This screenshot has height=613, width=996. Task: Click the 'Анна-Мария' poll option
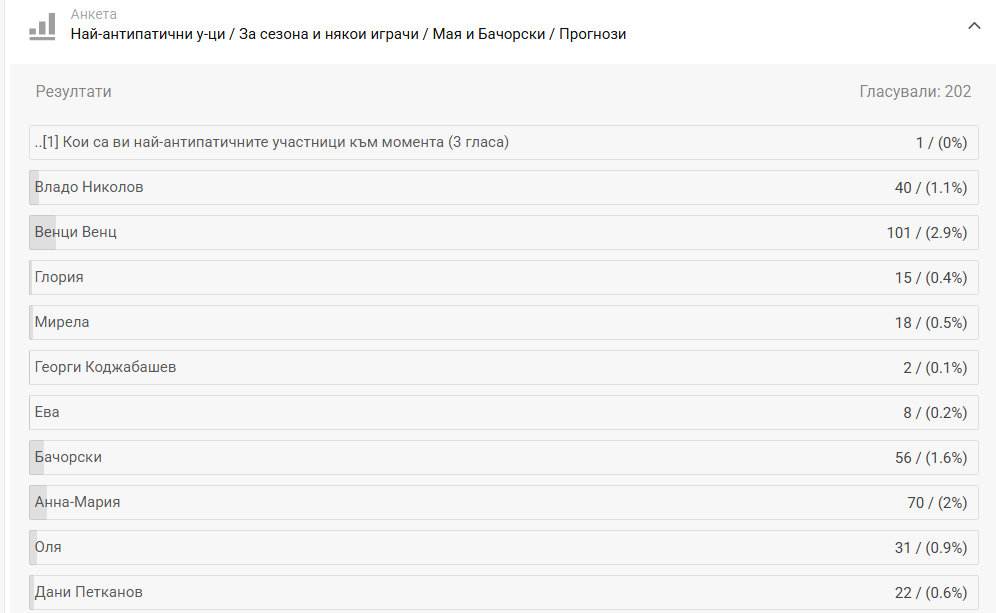tap(77, 502)
